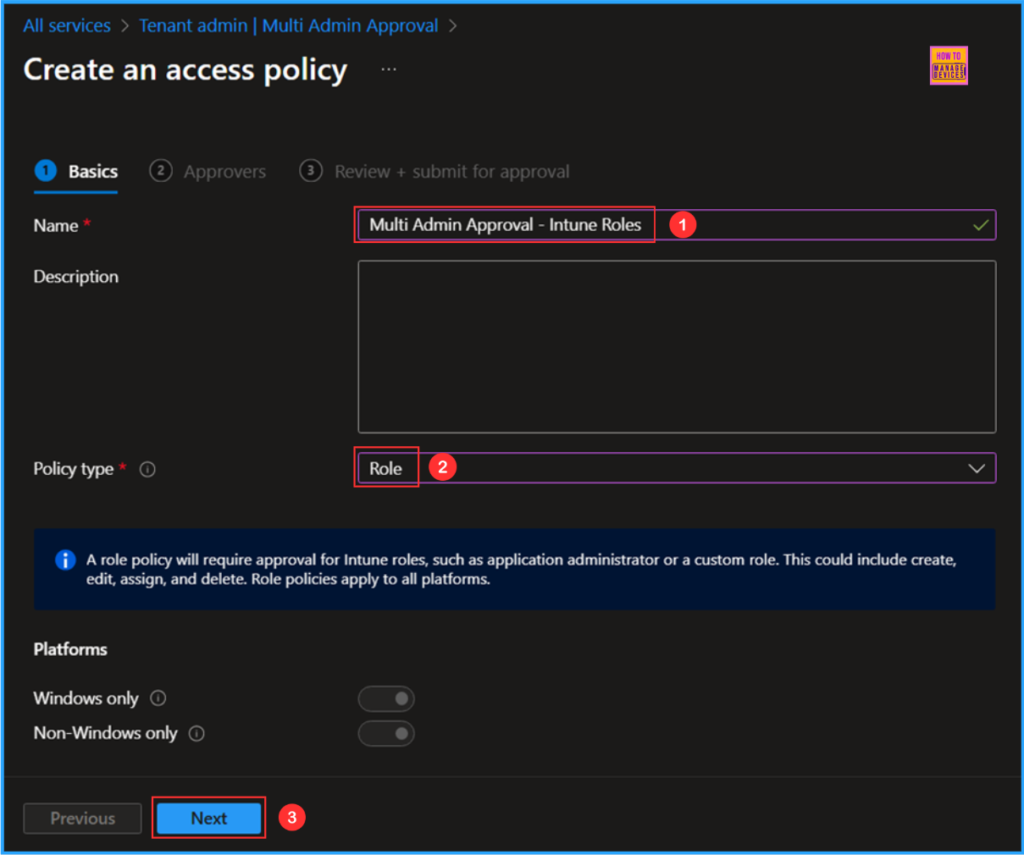Image resolution: width=1024 pixels, height=855 pixels.
Task: Click the 'Windows only' label text
Action: pyautogui.click(x=86, y=698)
